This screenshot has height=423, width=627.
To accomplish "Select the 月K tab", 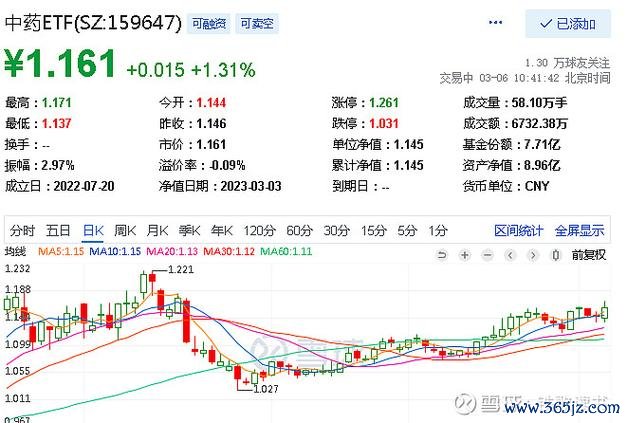I will tap(157, 231).
